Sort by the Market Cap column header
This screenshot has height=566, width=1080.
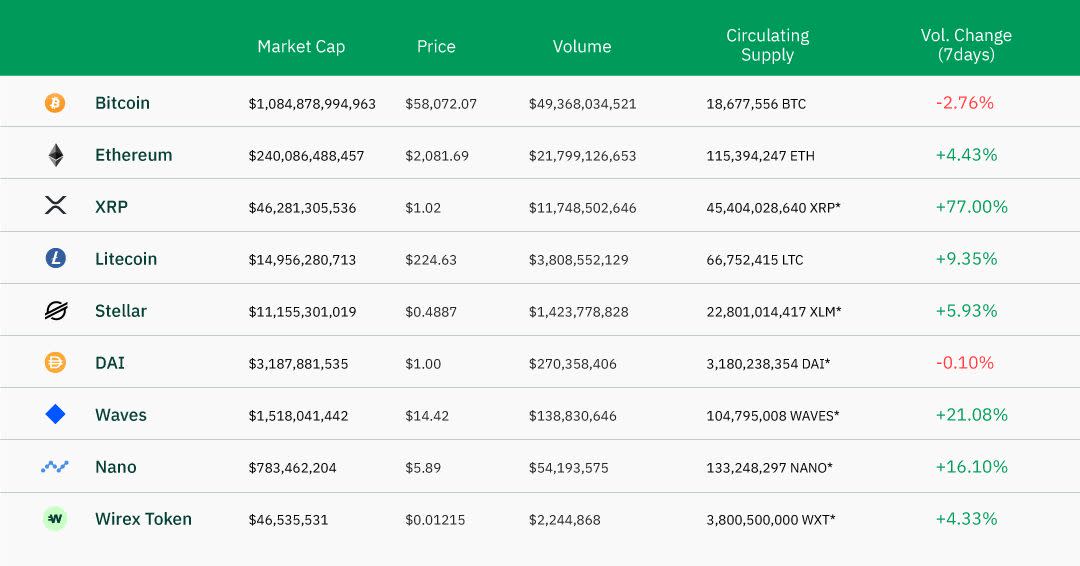pos(301,46)
